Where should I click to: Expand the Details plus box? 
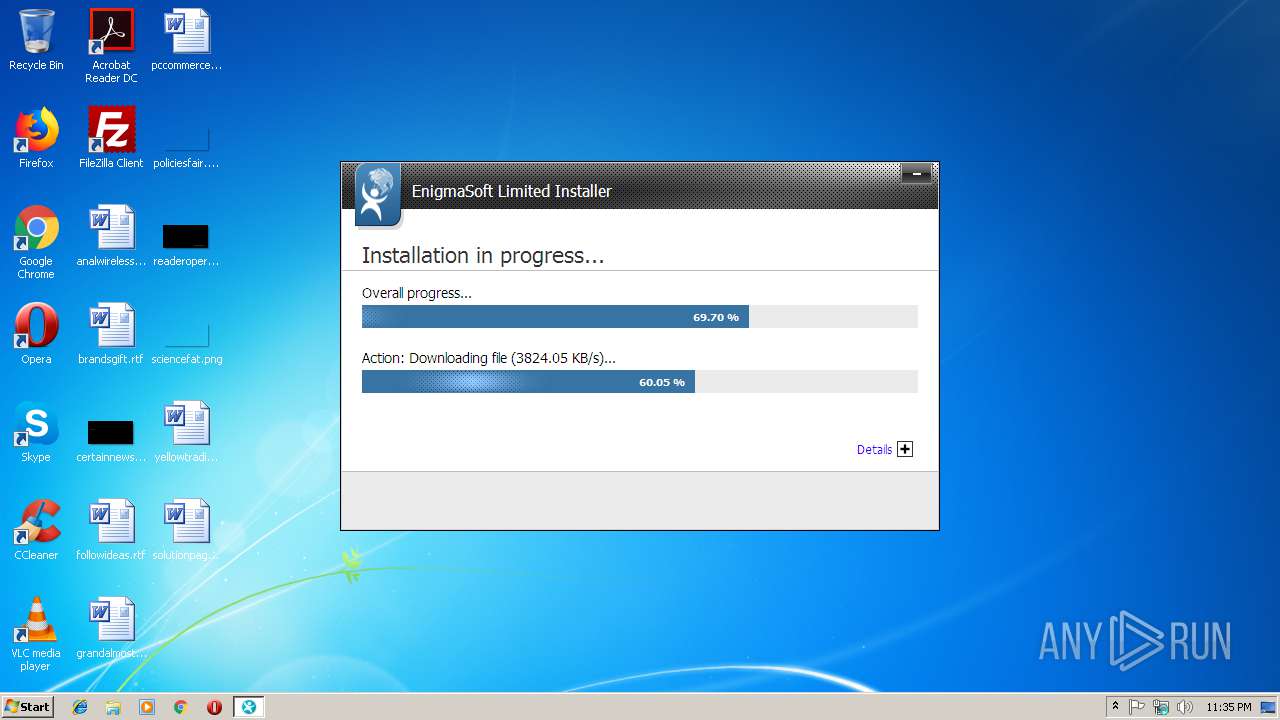[x=905, y=449]
